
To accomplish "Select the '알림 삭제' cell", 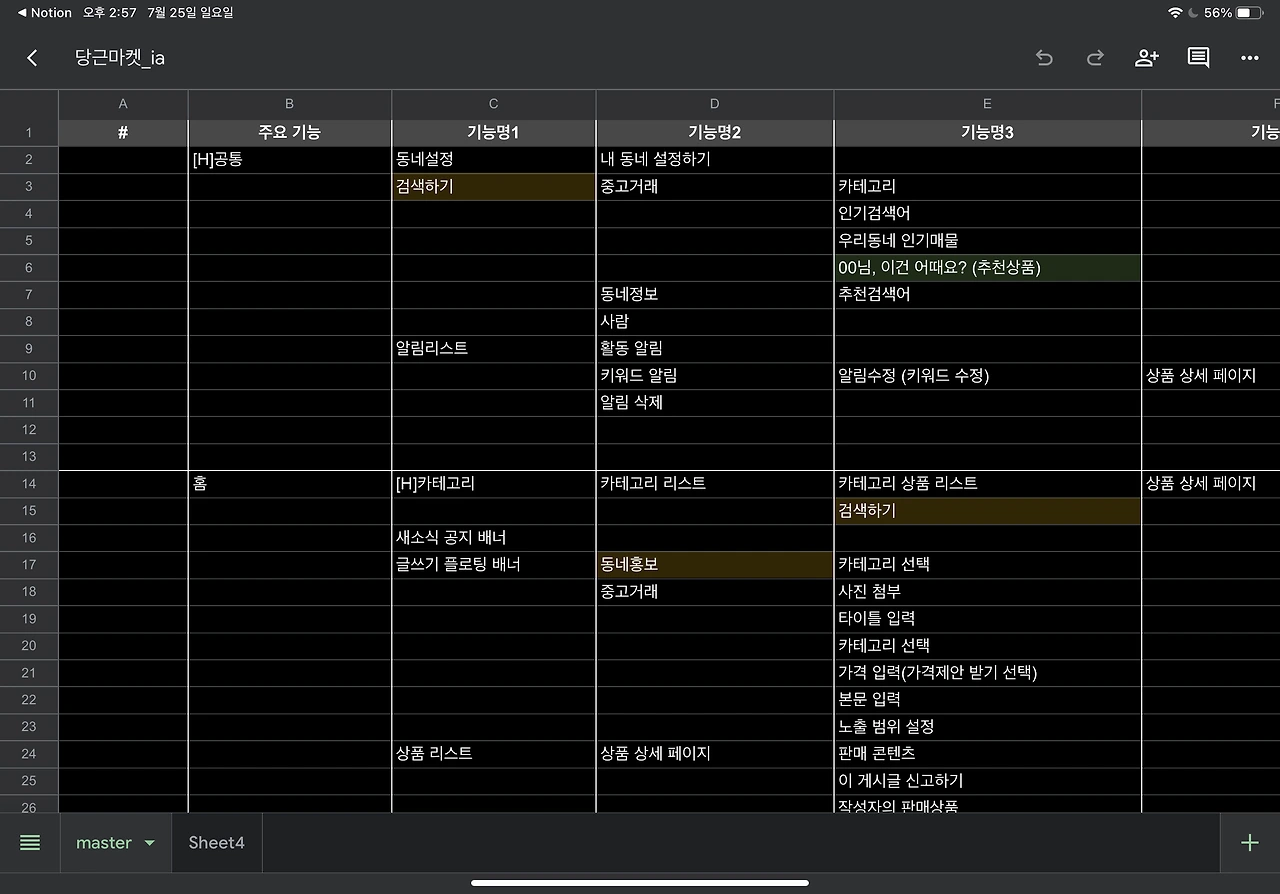I will point(715,403).
